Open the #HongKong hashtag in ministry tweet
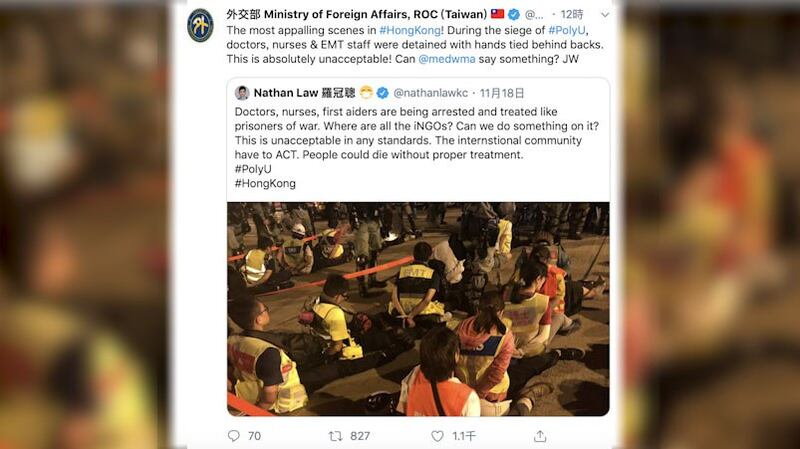 [x=411, y=30]
